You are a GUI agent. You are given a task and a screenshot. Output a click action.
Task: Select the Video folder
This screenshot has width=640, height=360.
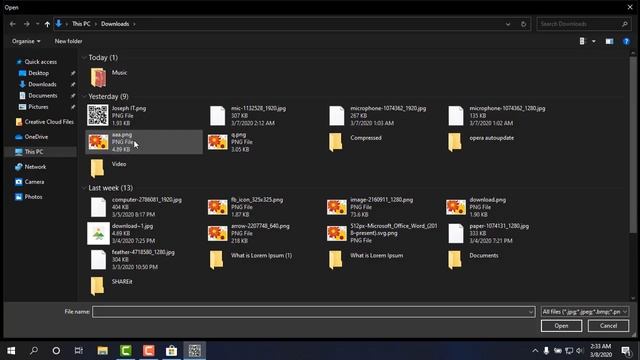tap(108, 168)
